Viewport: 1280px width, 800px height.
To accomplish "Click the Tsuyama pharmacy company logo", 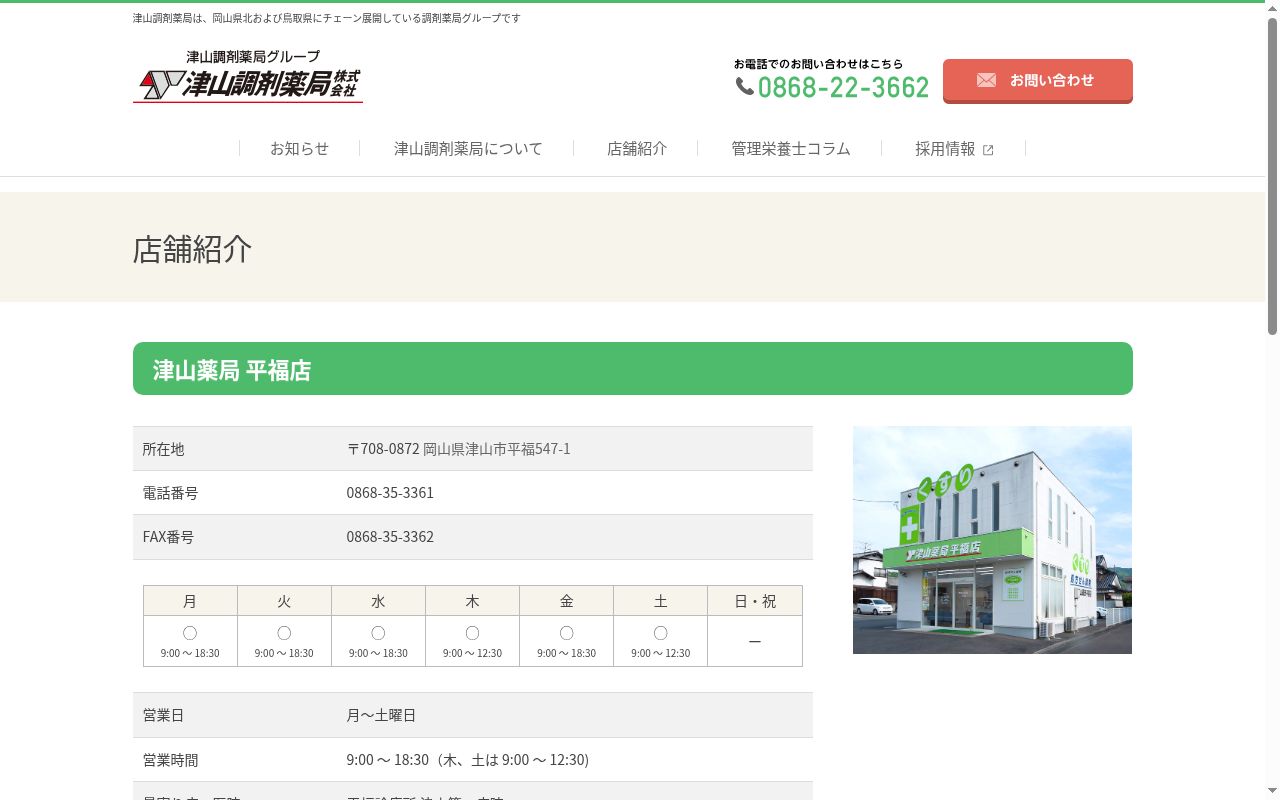I will [248, 76].
